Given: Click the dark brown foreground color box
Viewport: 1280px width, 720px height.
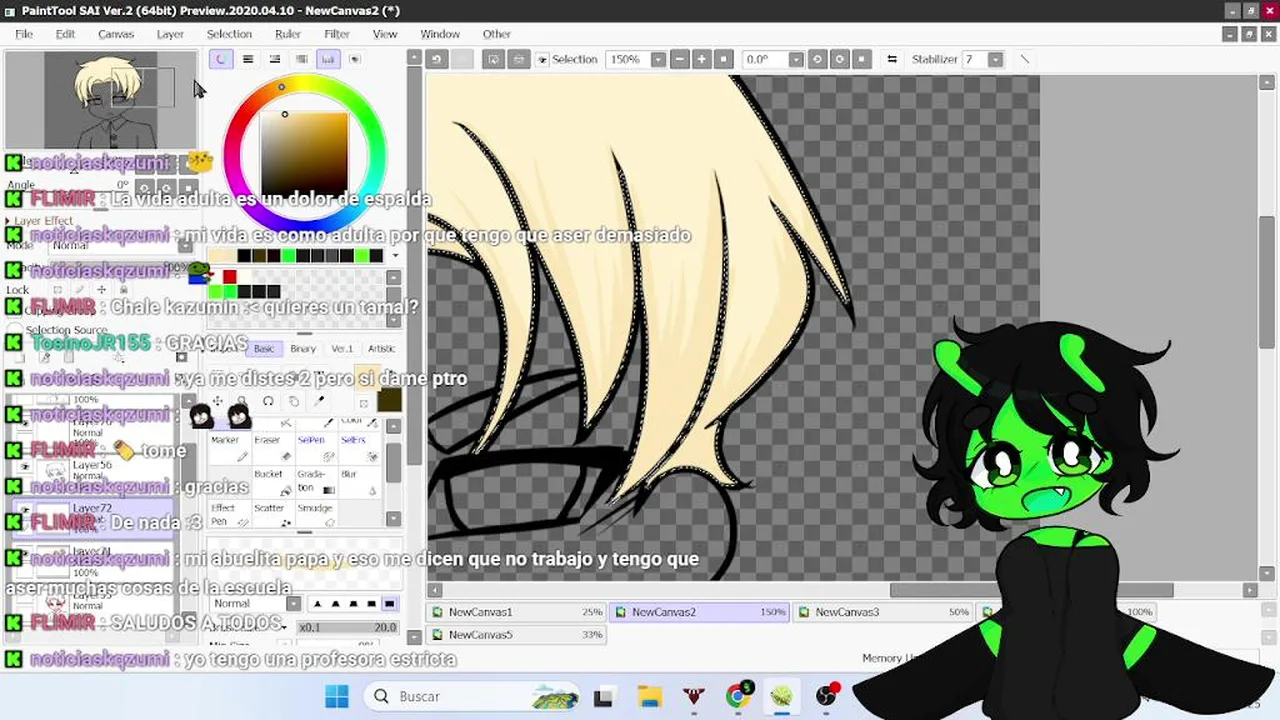Looking at the screenshot, I should 389,399.
